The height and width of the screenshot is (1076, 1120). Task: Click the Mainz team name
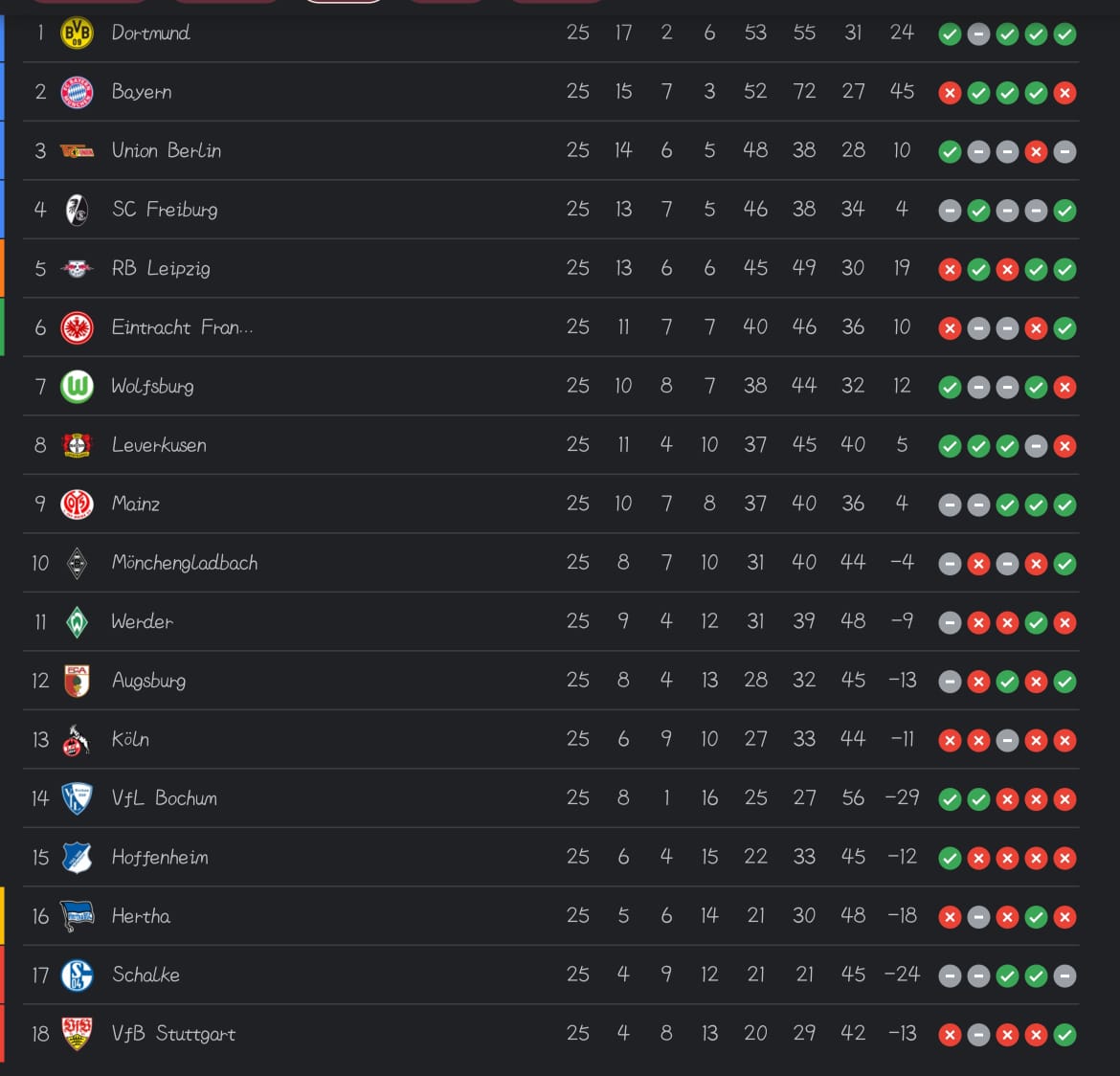pos(136,504)
